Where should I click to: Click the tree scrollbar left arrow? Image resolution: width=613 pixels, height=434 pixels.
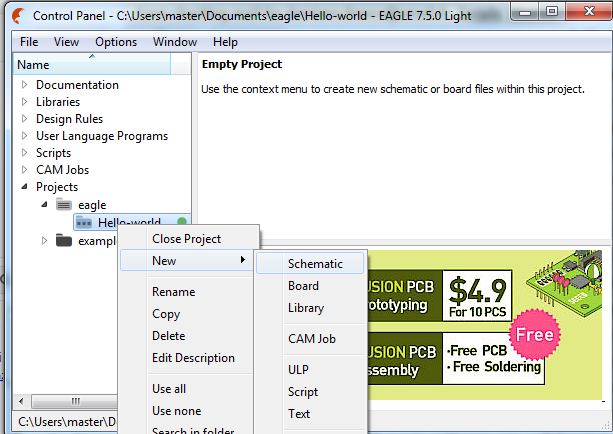tap(21, 401)
